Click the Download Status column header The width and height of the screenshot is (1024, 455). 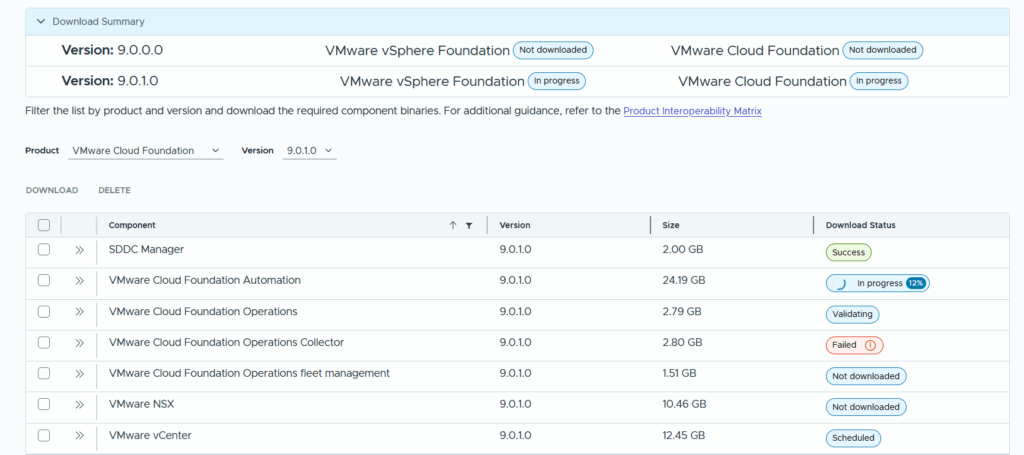[860, 225]
